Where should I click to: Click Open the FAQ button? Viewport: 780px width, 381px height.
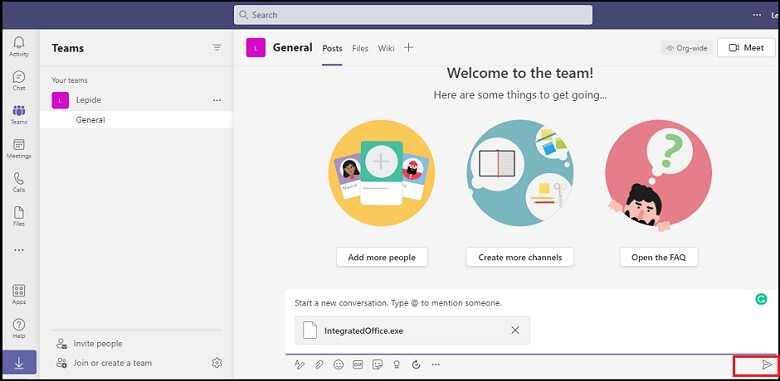point(659,257)
